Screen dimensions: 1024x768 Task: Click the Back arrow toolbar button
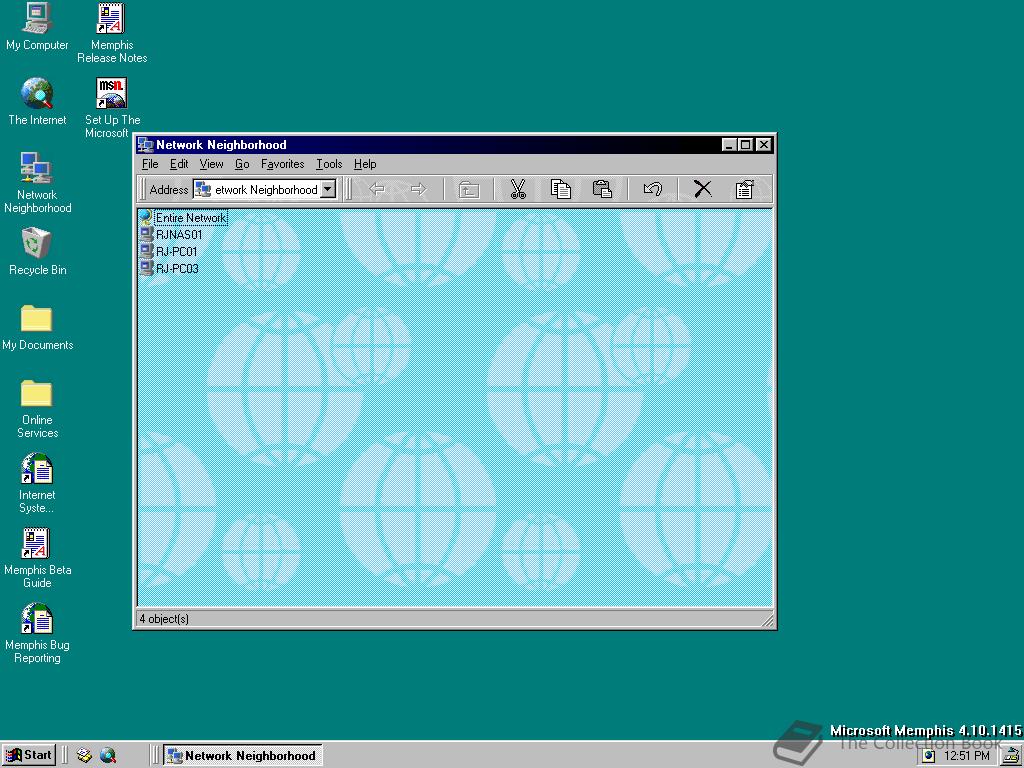(x=377, y=189)
